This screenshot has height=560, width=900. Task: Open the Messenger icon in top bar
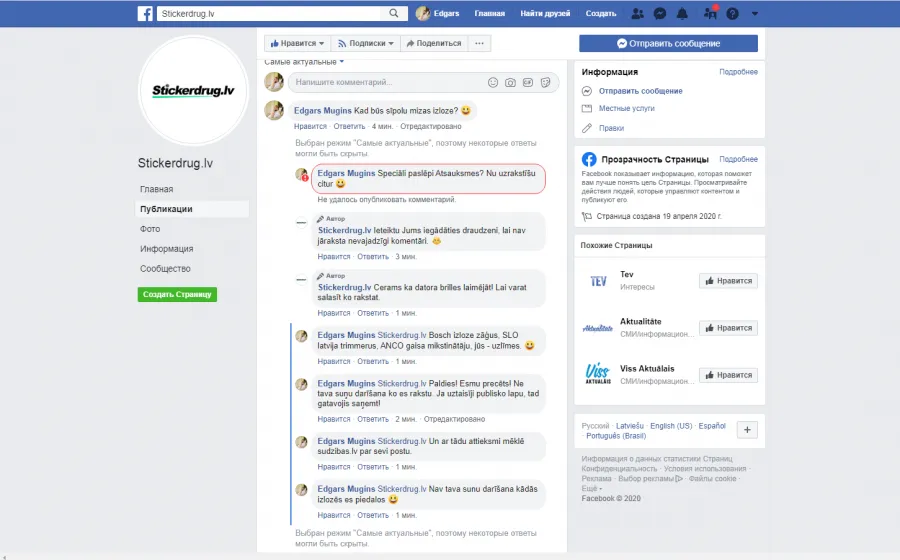[660, 13]
